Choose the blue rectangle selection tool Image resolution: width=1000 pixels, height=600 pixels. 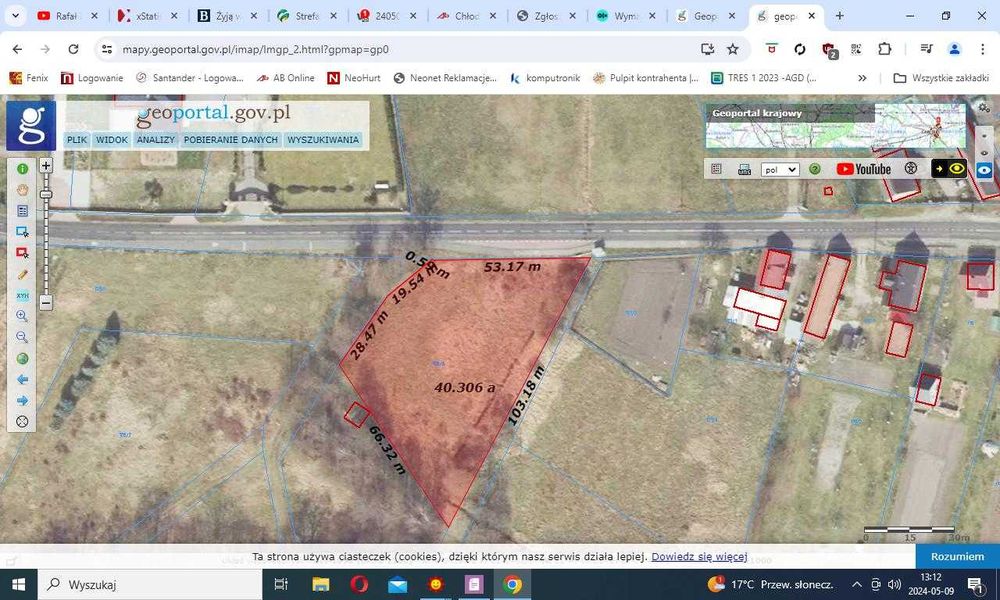22,231
